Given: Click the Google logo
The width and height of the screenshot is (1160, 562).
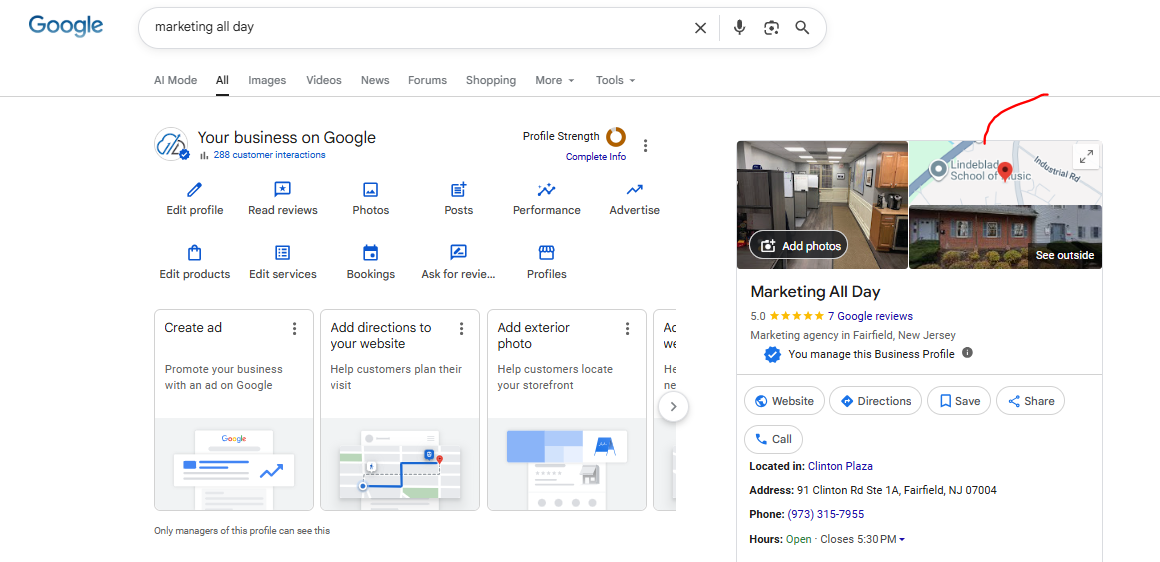Looking at the screenshot, I should pos(66,25).
